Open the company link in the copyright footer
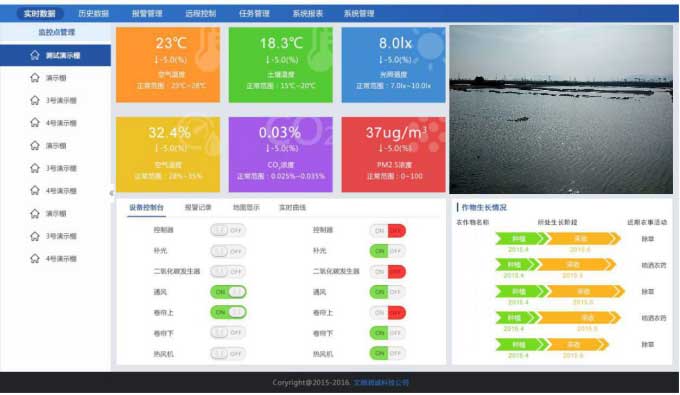Viewport: 680px width, 395px height. (382, 382)
